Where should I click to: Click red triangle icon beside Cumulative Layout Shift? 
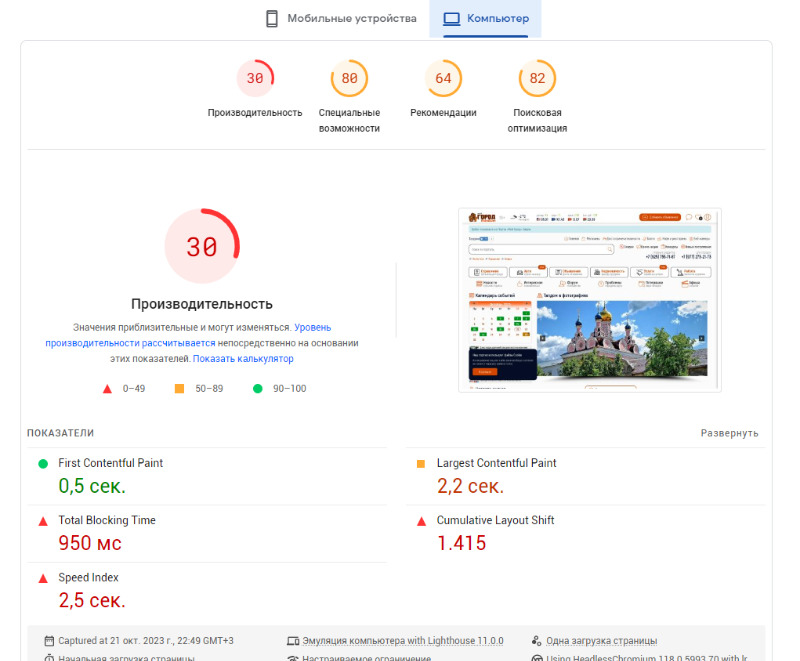tap(421, 521)
